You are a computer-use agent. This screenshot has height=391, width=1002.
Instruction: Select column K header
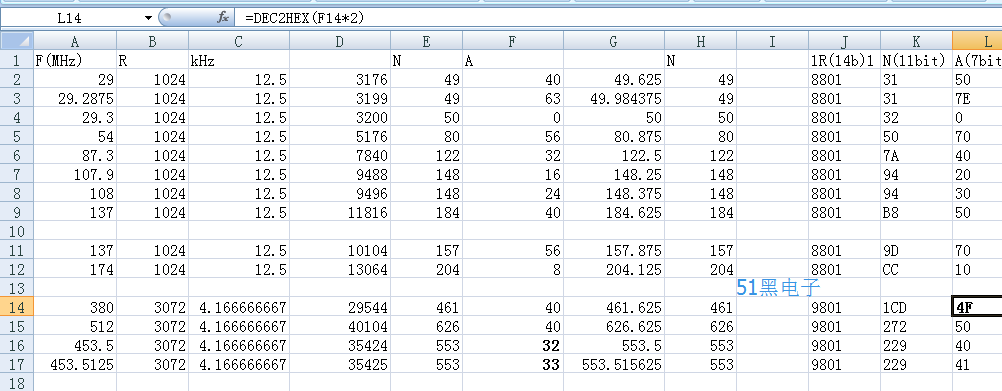tap(916, 42)
